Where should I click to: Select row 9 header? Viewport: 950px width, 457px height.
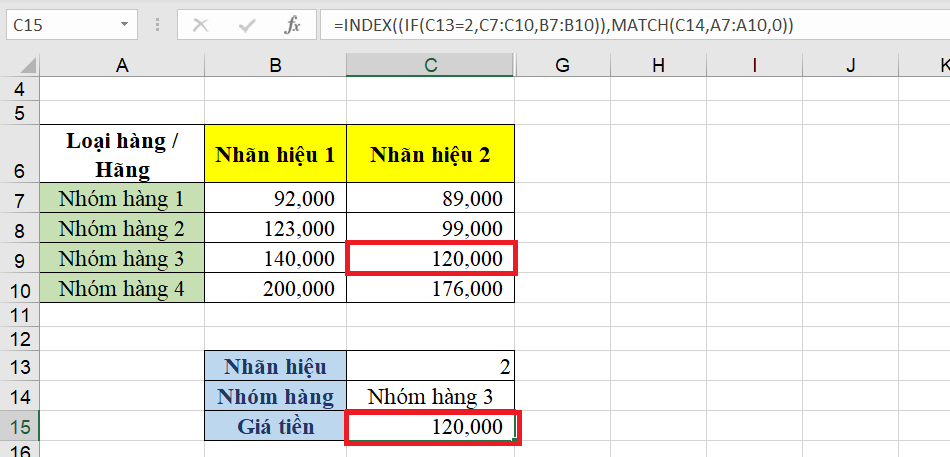[19, 259]
